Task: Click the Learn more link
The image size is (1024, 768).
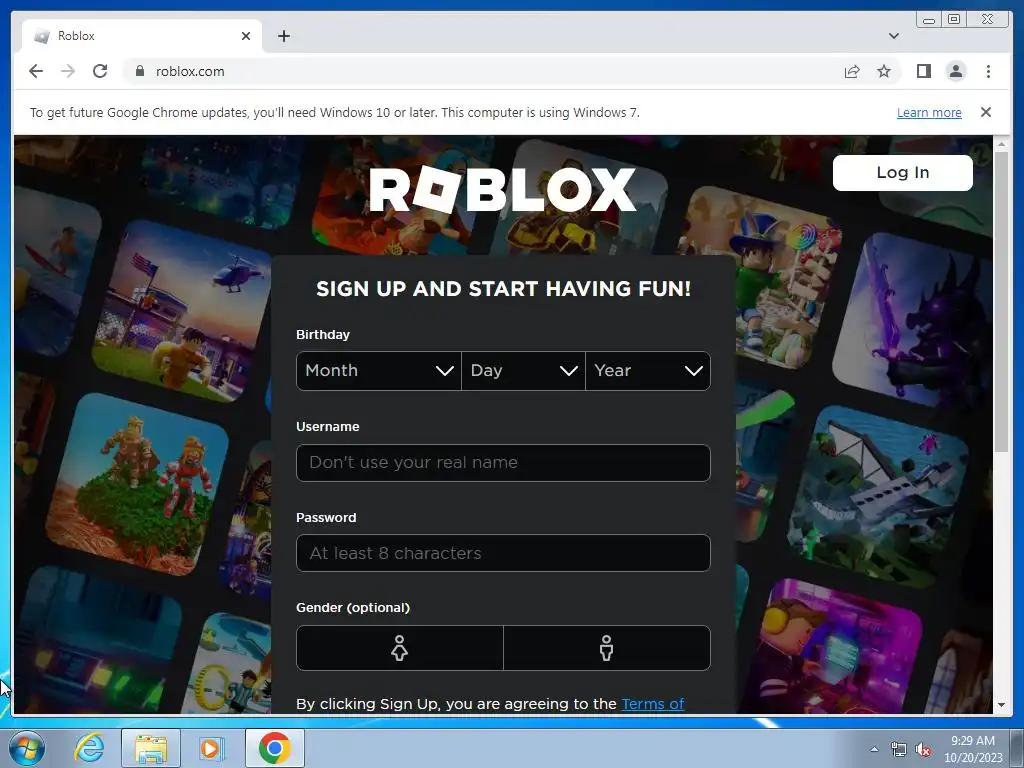Action: [929, 112]
